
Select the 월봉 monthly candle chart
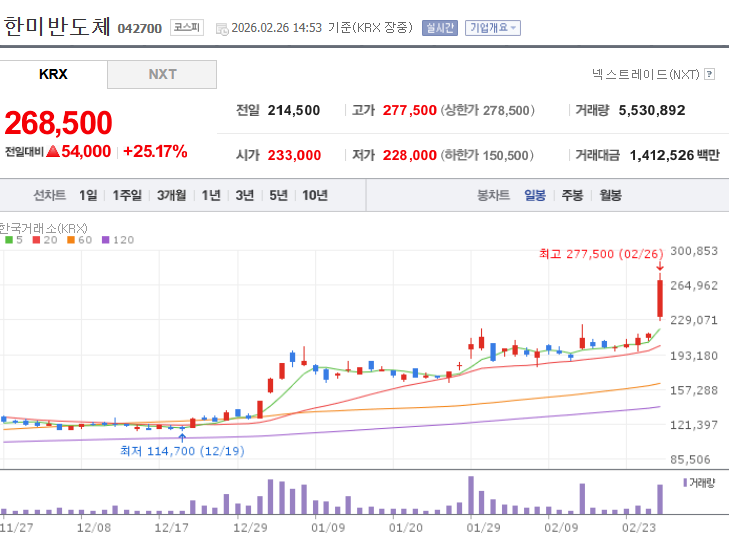coord(610,195)
